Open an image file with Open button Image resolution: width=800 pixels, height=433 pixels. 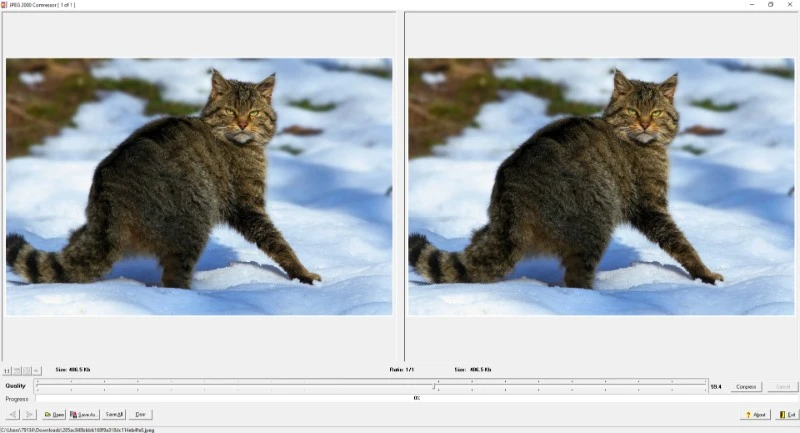coord(54,414)
